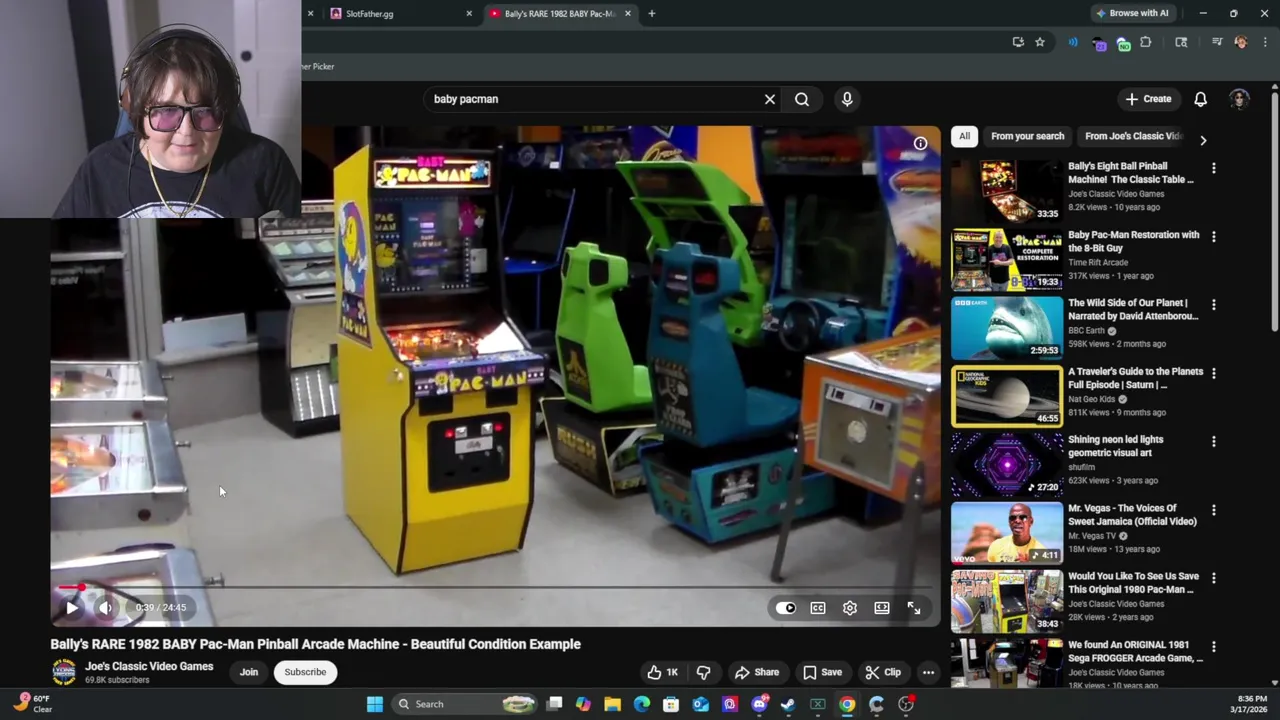Screen dimensions: 1280x720
Task: Clear the search box with X
Action: [770, 99]
